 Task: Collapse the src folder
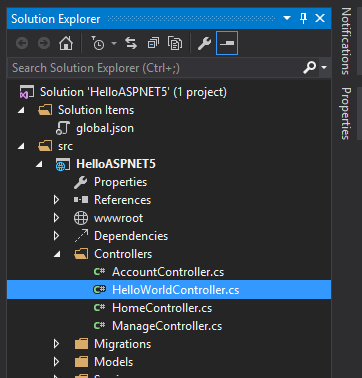(x=22, y=146)
